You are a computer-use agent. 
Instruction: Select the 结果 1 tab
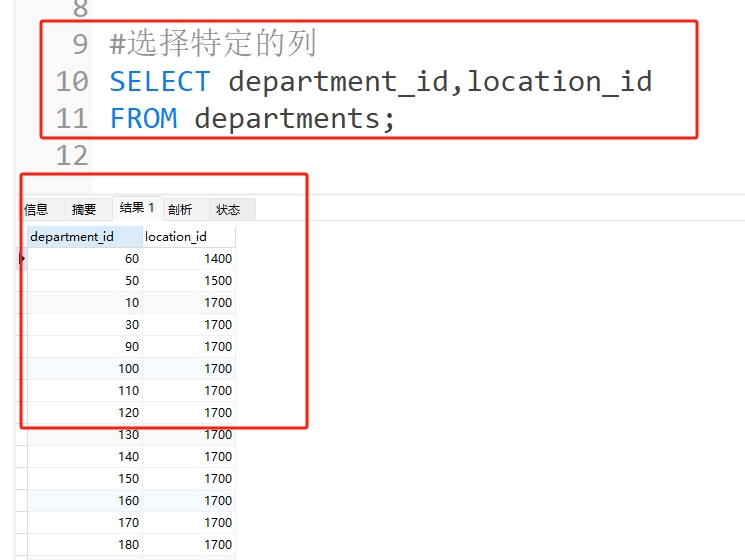tap(137, 208)
